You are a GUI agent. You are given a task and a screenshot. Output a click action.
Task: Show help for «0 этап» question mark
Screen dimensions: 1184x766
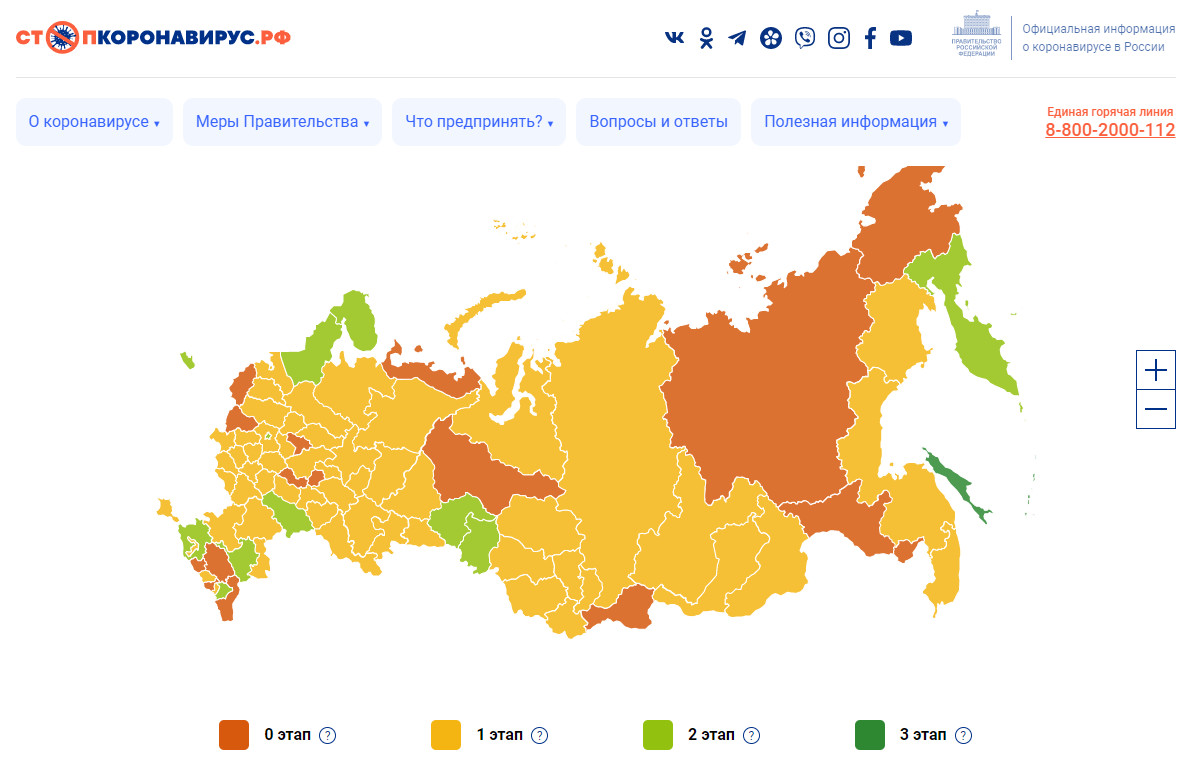[x=327, y=735]
